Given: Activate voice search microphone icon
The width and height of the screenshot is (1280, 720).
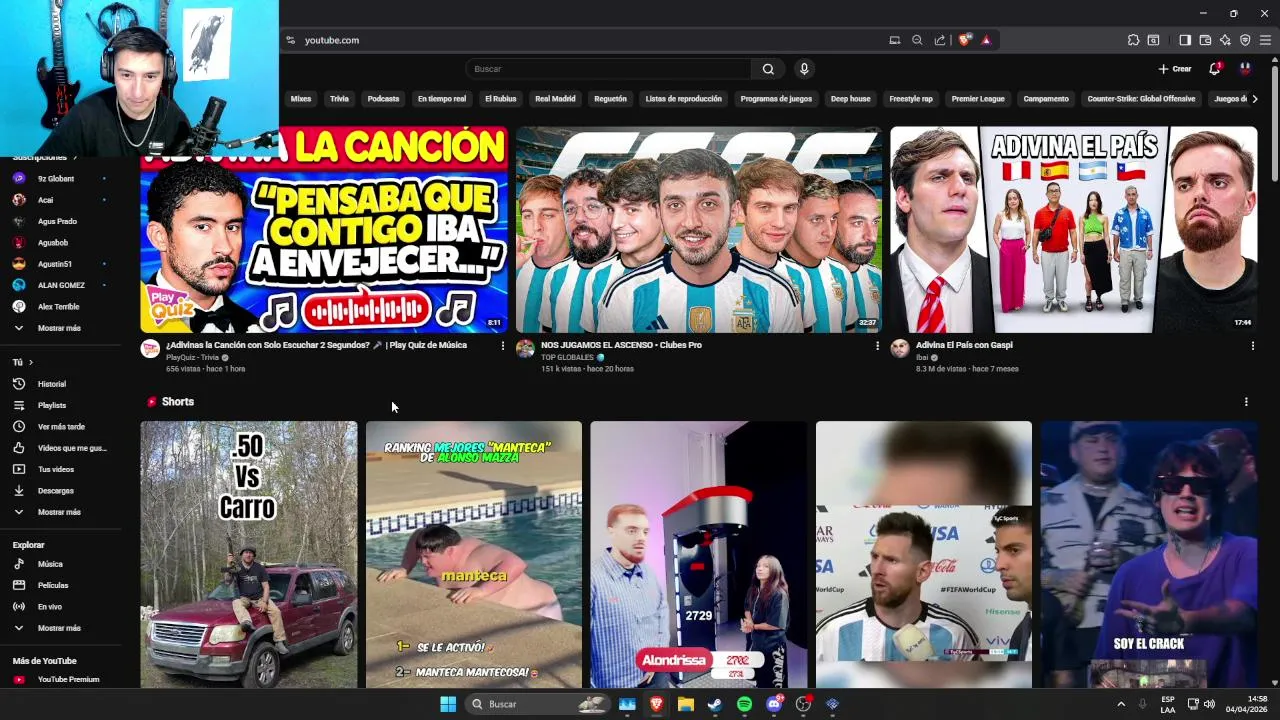Looking at the screenshot, I should tap(804, 69).
